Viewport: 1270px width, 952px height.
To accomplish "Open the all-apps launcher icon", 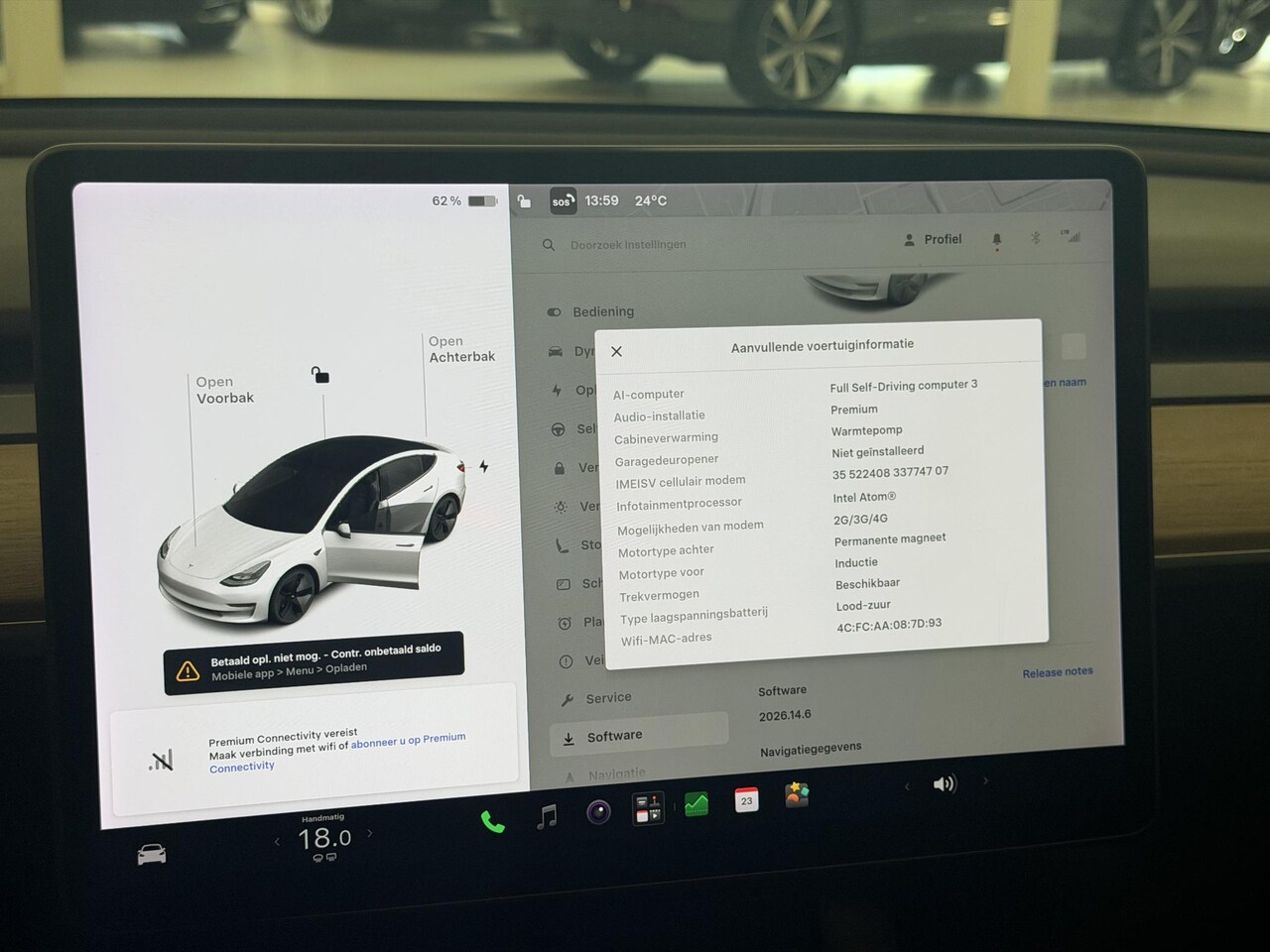I will tap(648, 808).
